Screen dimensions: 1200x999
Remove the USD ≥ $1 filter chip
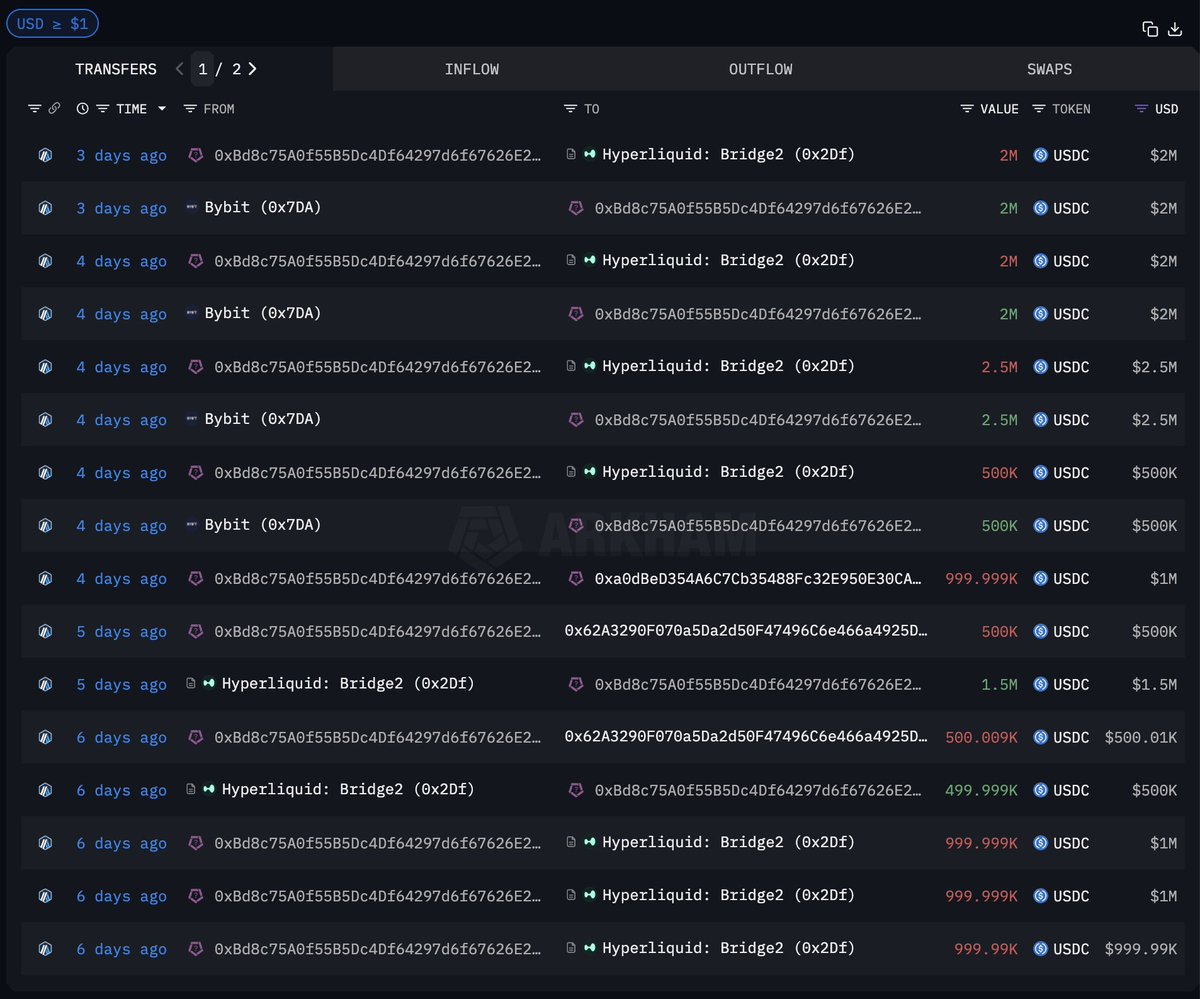[52, 23]
